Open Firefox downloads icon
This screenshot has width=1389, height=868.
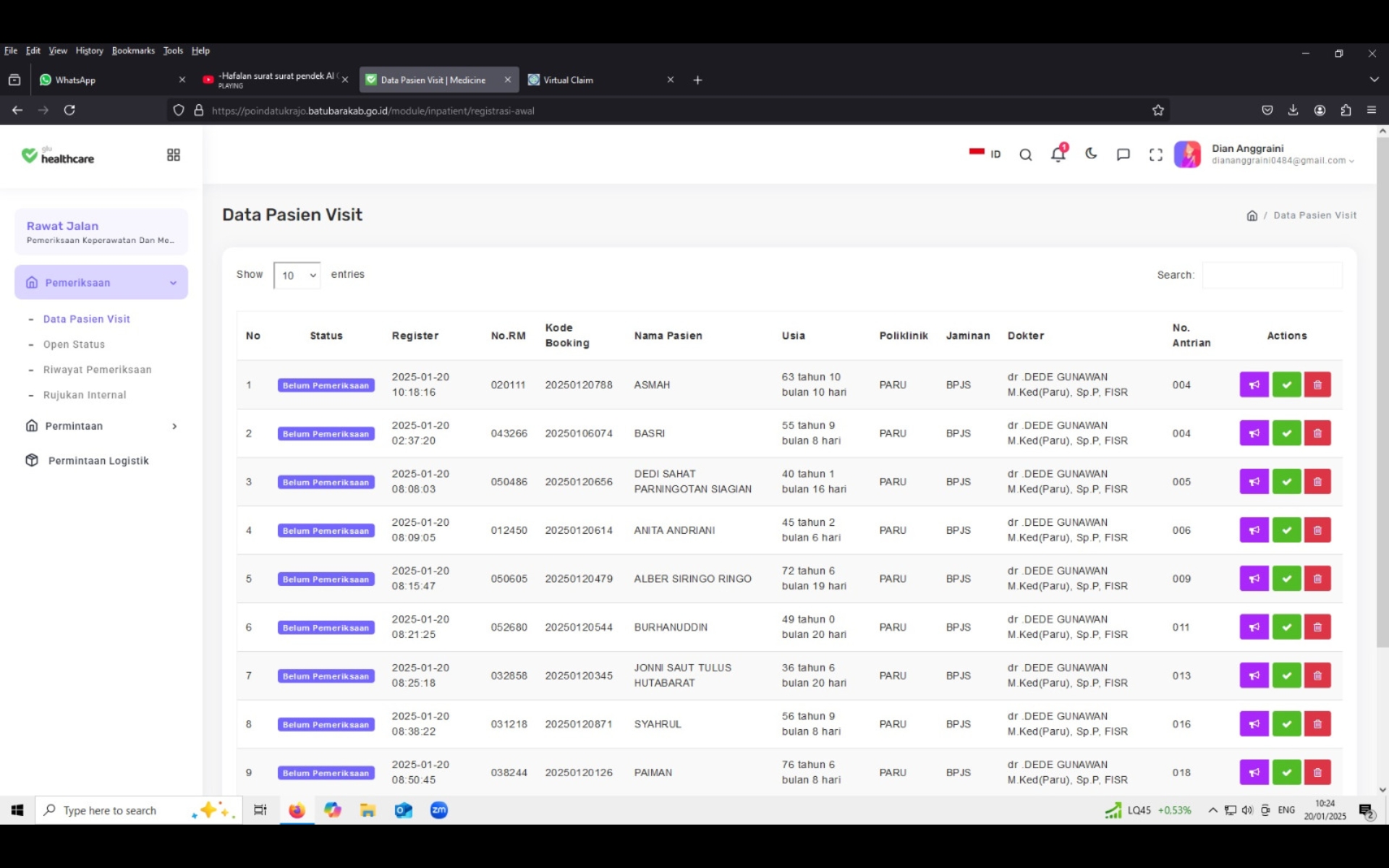coord(1293,110)
